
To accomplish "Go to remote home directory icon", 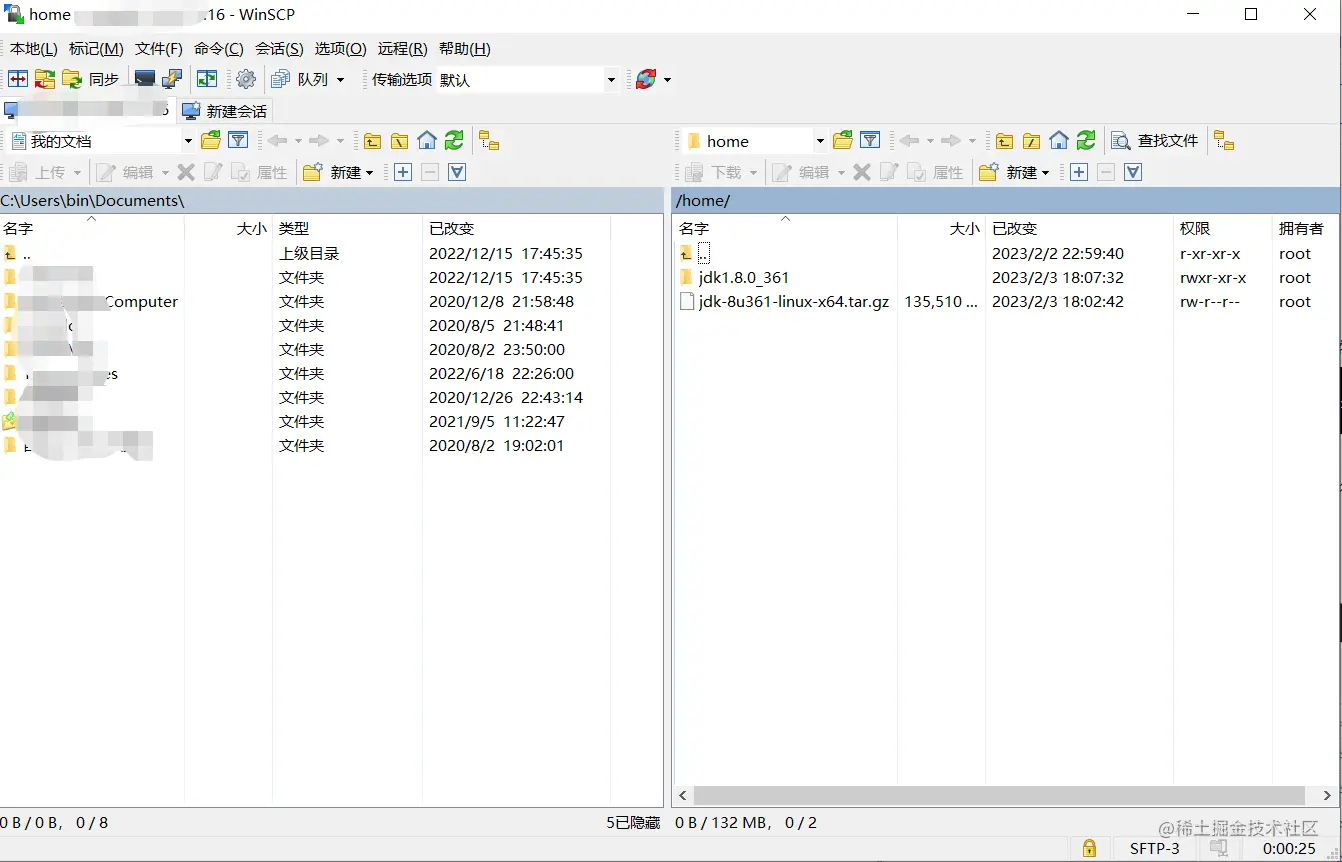I will [x=1059, y=141].
